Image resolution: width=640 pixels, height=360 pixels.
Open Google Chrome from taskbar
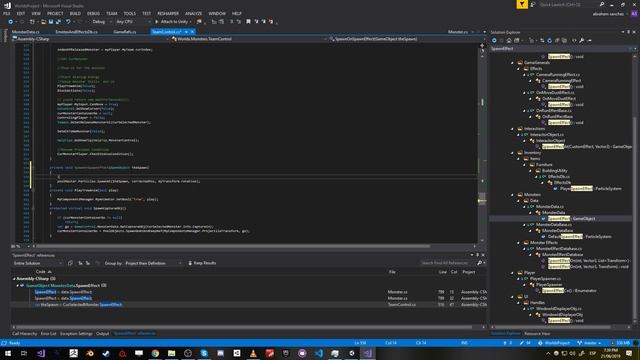[x=155, y=353]
